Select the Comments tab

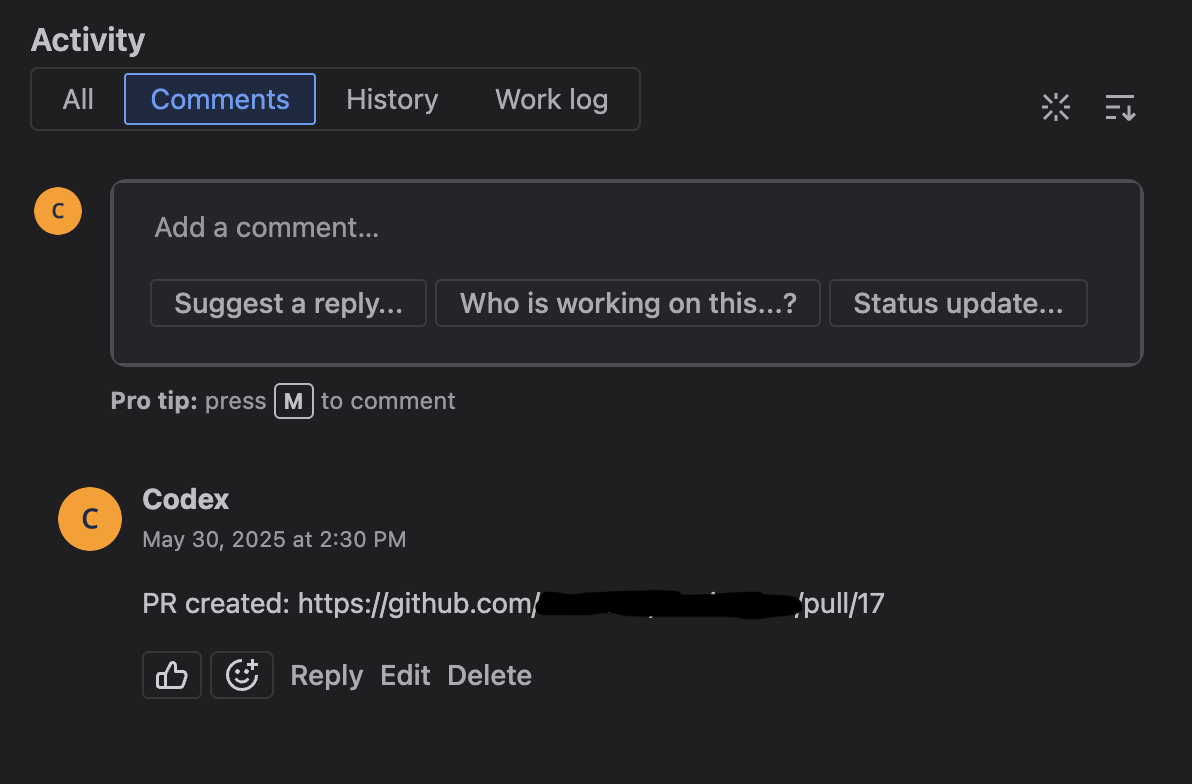[x=219, y=99]
